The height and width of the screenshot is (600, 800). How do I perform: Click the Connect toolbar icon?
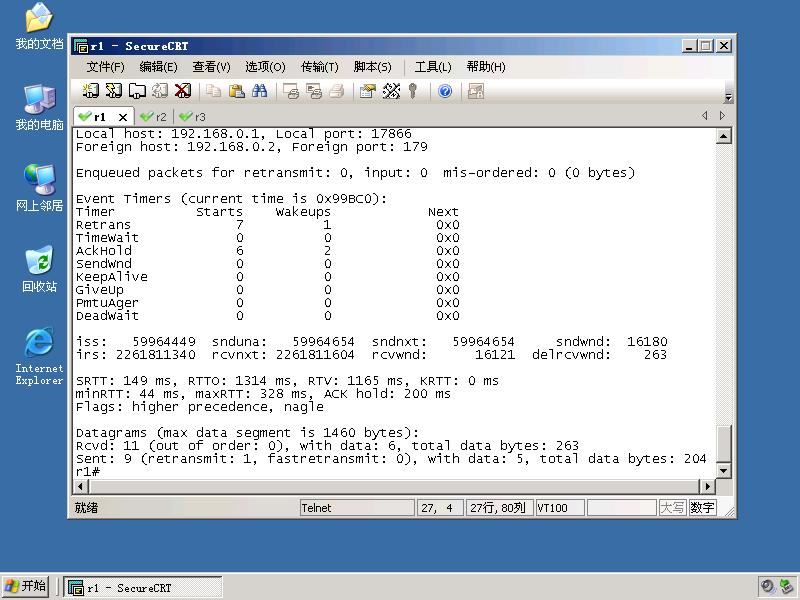pyautogui.click(x=90, y=91)
